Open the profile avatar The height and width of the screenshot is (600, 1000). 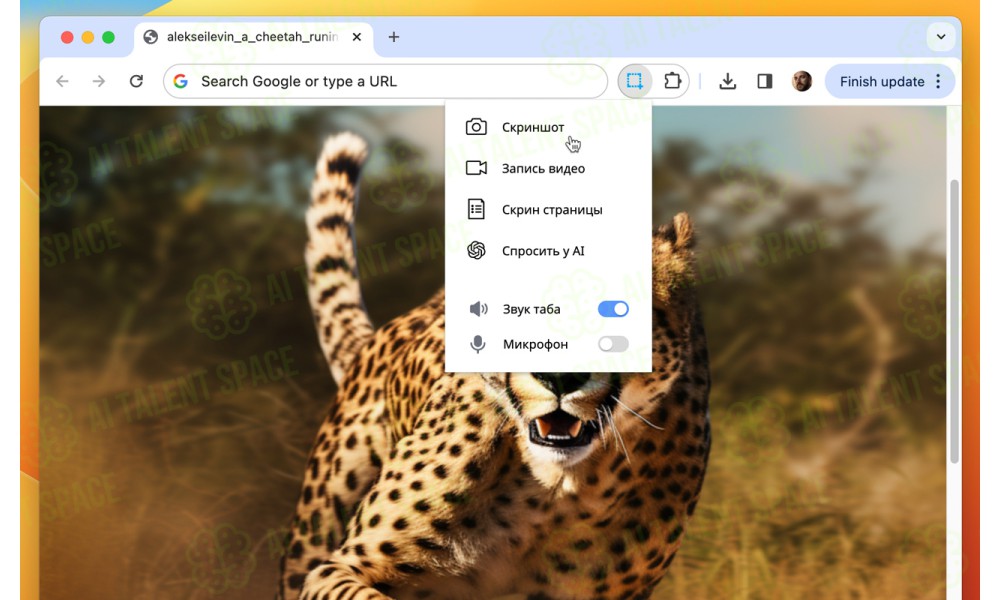(802, 81)
